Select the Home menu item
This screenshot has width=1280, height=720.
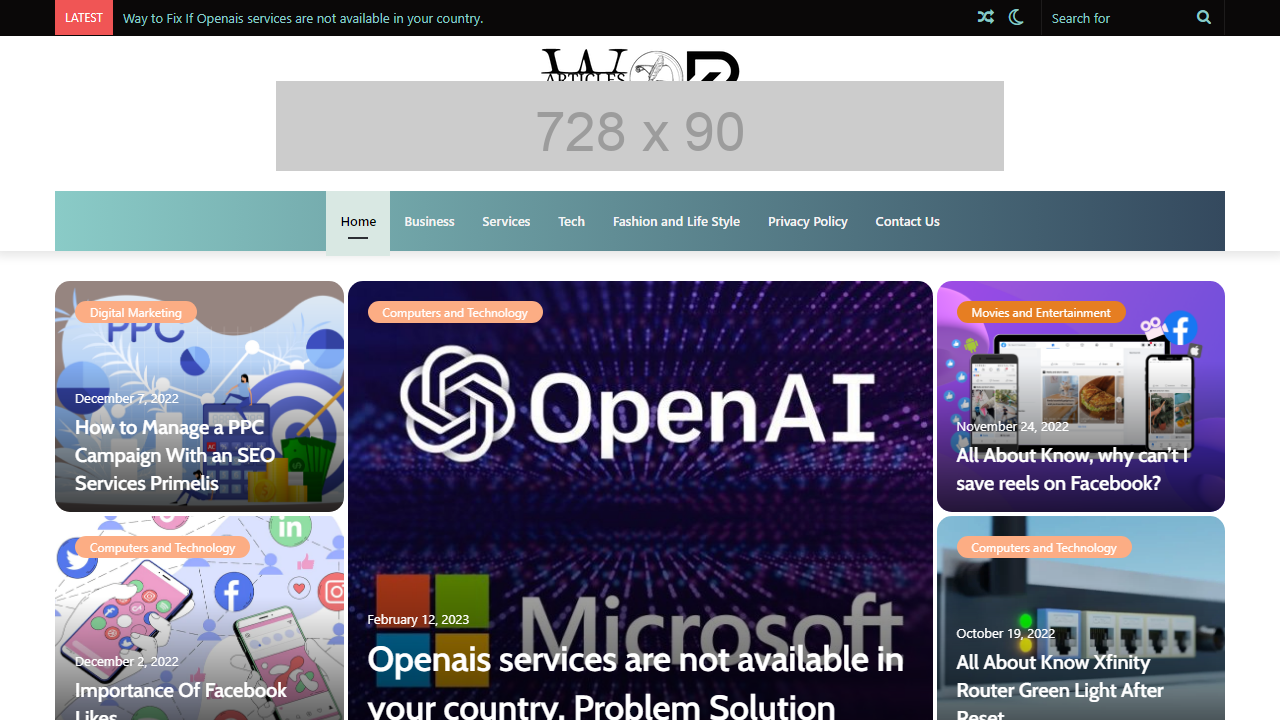pyautogui.click(x=358, y=222)
